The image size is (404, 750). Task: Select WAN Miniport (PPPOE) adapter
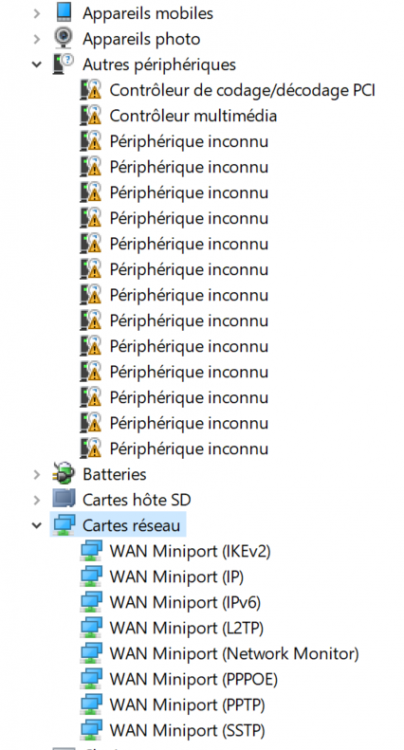194,679
